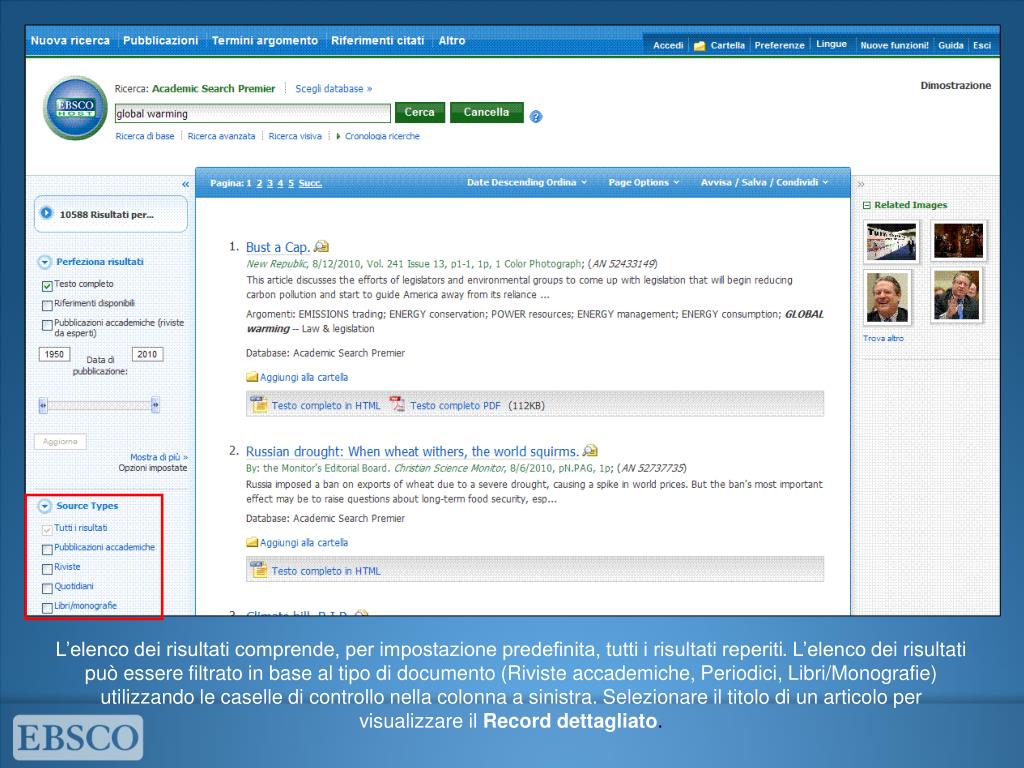
Task: Open Date Descending Ordina dropdown
Action: point(526,182)
